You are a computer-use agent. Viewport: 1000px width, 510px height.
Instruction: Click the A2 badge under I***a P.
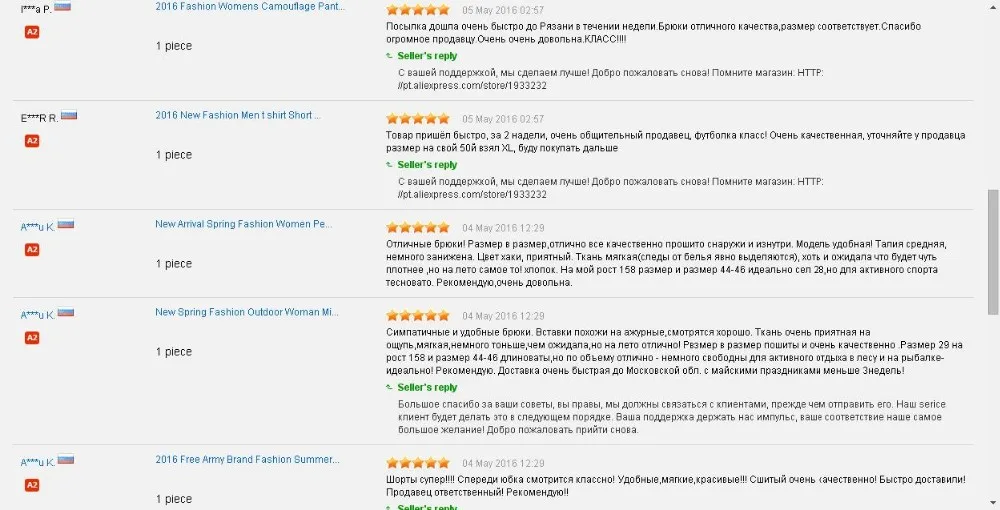coord(32,32)
